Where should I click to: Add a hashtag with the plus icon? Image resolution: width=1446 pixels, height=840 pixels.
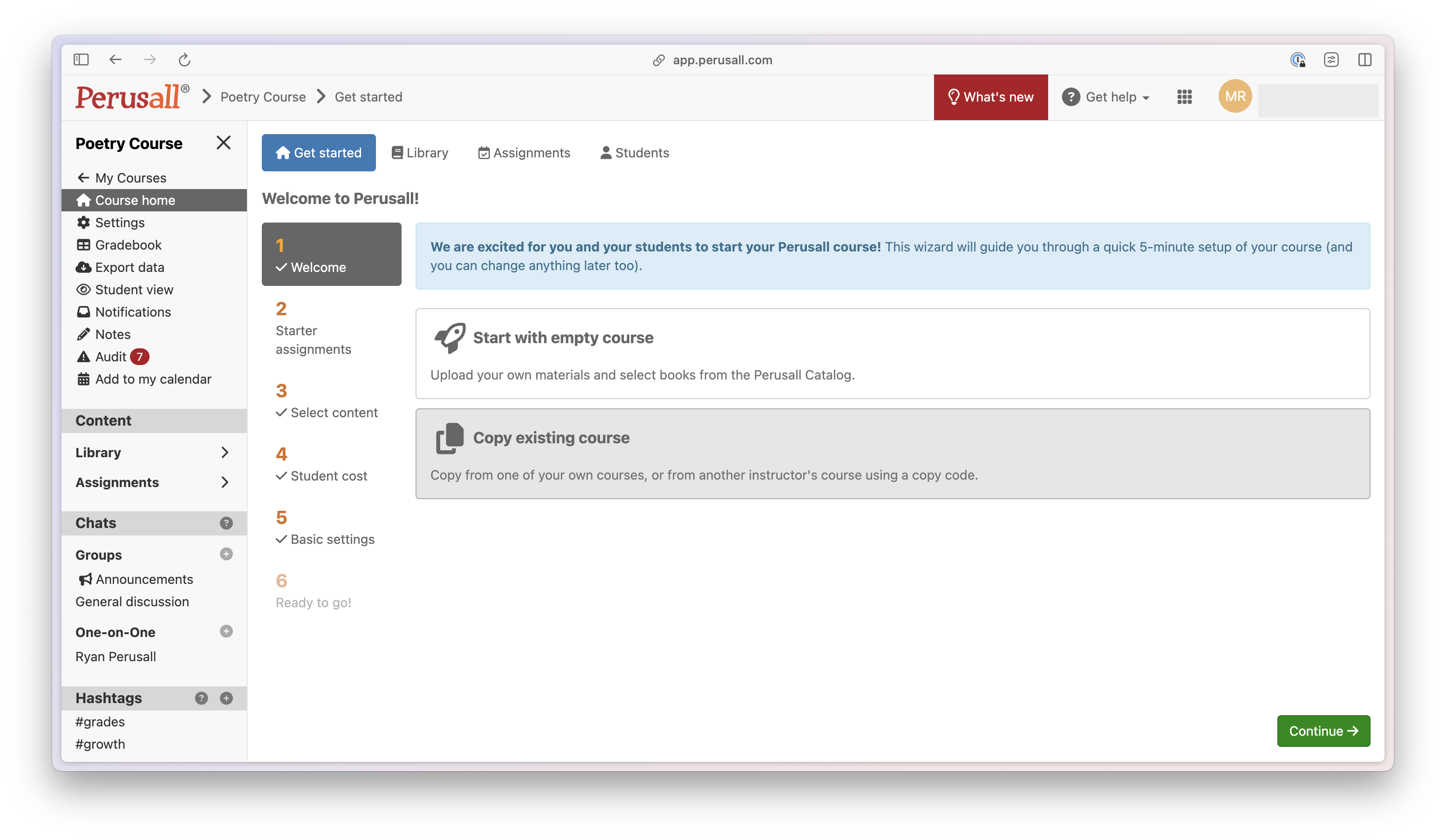pyautogui.click(x=226, y=698)
